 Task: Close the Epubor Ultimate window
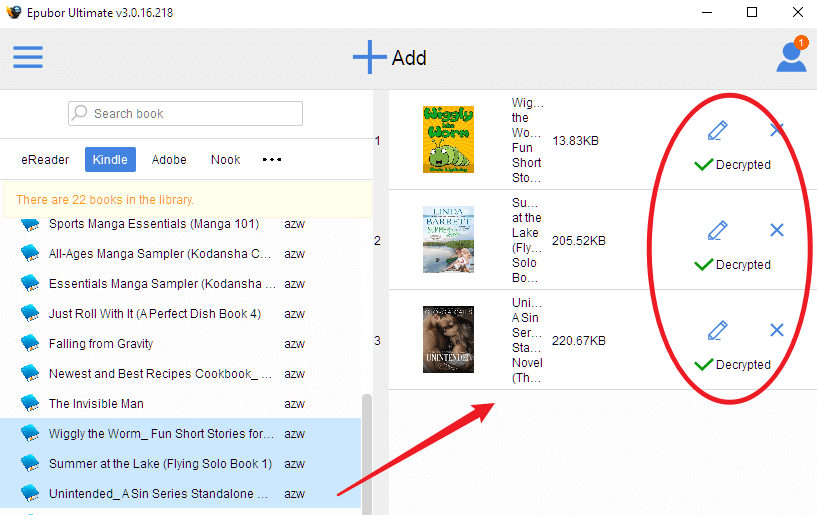pyautogui.click(x=798, y=12)
